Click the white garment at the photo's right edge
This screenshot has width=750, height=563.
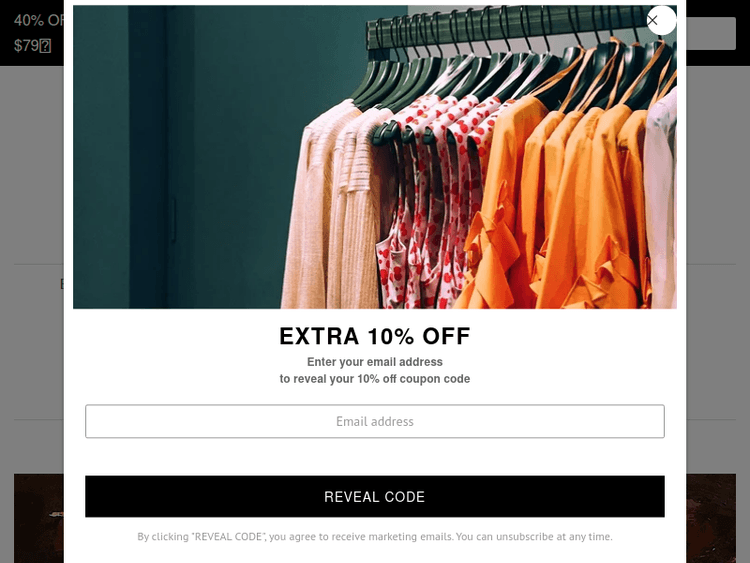662,201
